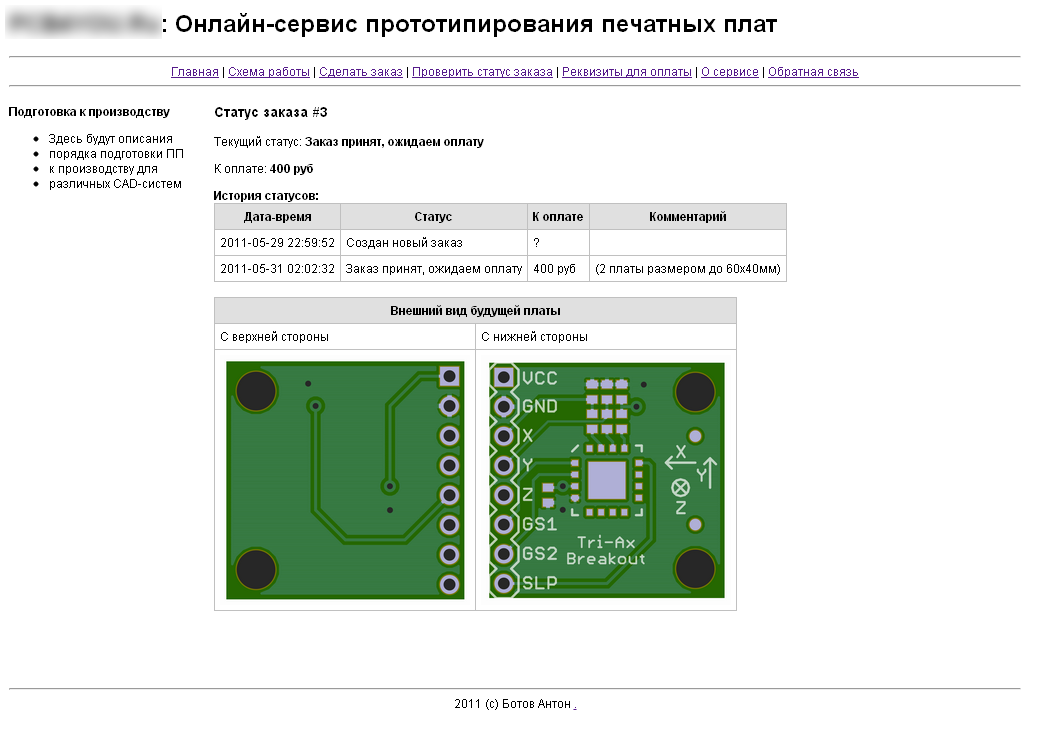This screenshot has width=1047, height=747.
Task: Navigate to О сервисе page
Action: coord(729,72)
